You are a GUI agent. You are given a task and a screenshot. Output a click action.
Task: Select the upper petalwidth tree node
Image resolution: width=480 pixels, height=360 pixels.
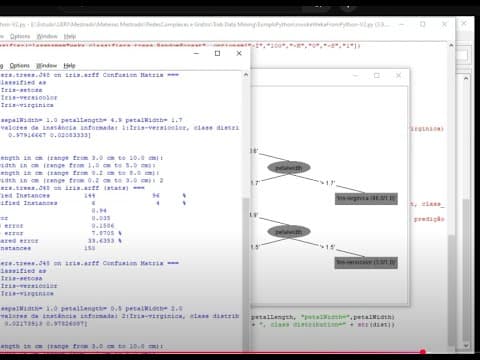tap(289, 168)
